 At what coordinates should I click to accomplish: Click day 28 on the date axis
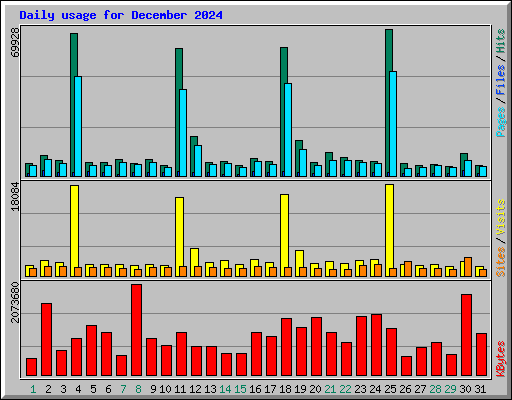(435, 389)
